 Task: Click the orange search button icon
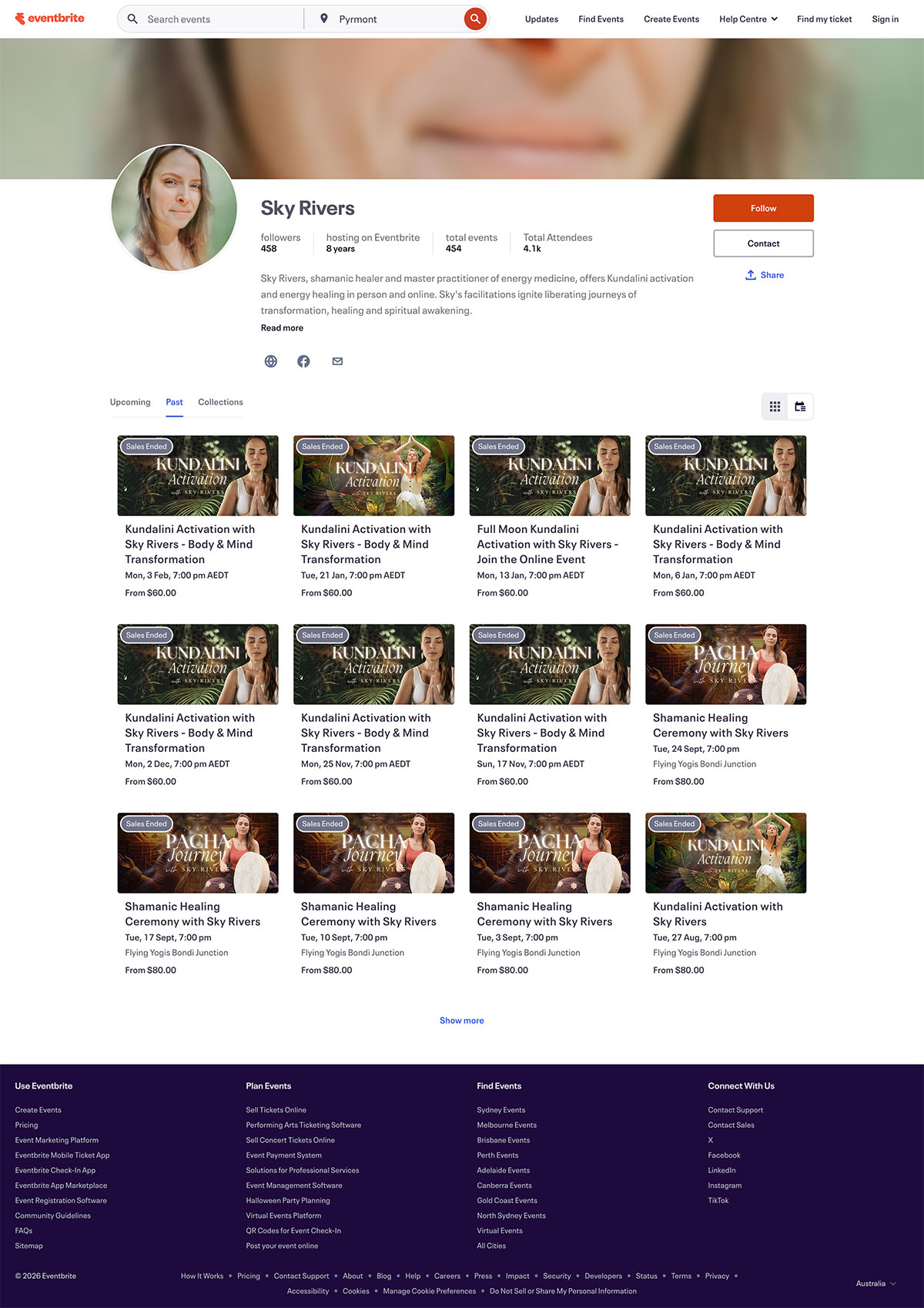[475, 18]
